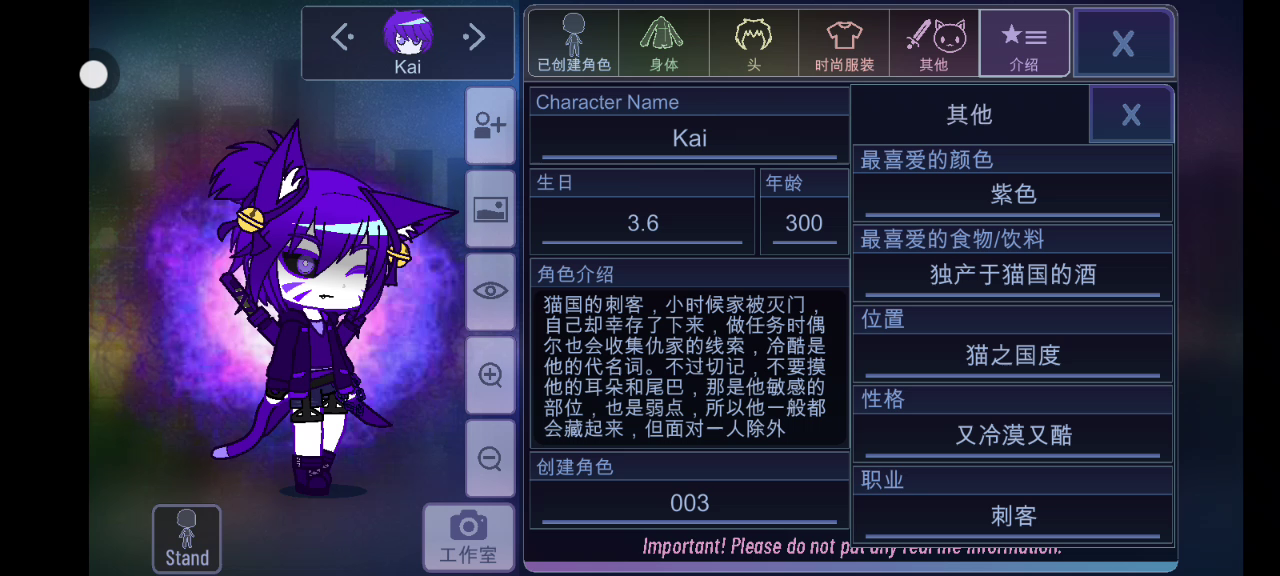Click the add character icon

click(490, 125)
